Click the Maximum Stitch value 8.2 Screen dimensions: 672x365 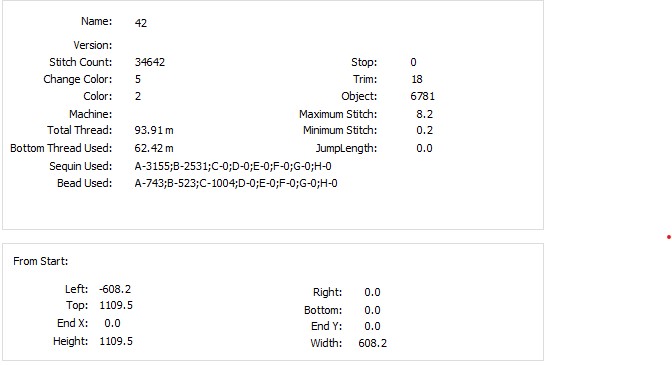424,114
